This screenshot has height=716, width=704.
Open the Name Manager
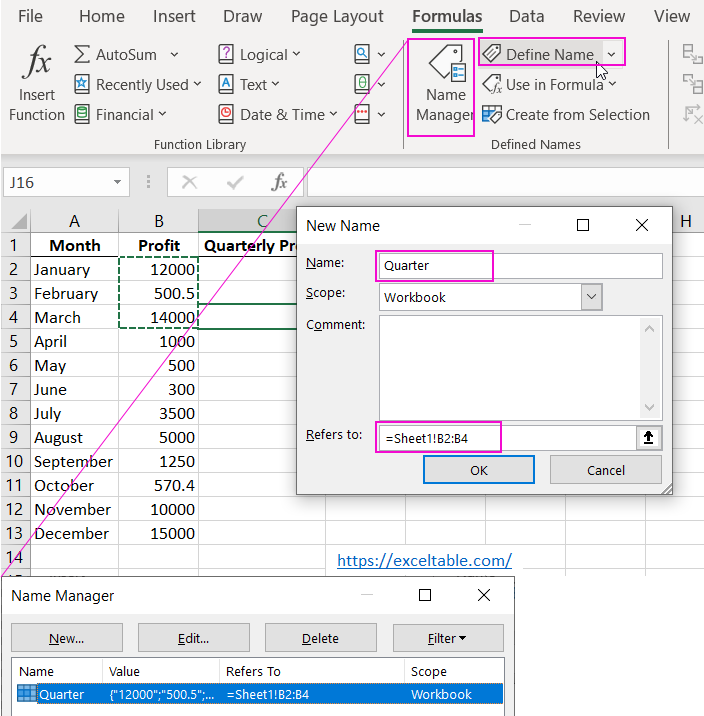pos(445,85)
